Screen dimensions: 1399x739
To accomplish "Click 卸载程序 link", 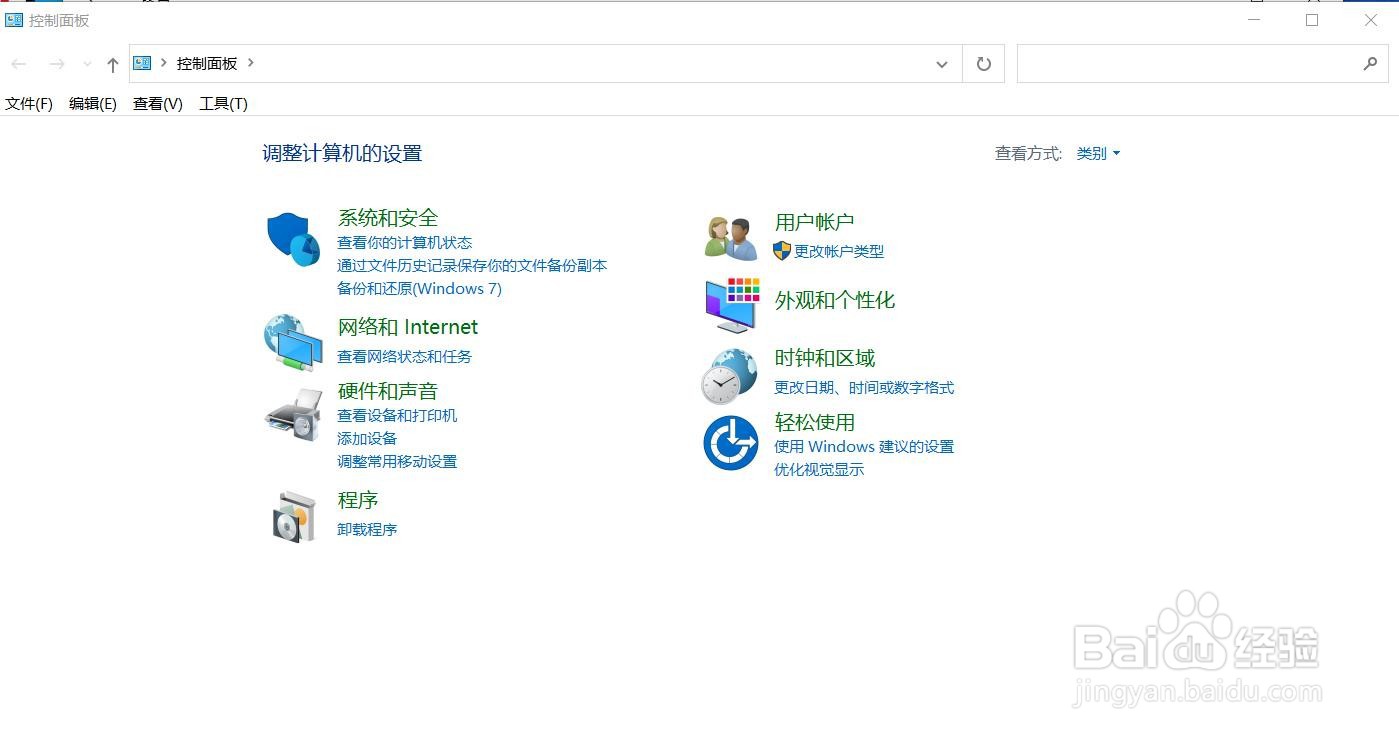I will 367,530.
